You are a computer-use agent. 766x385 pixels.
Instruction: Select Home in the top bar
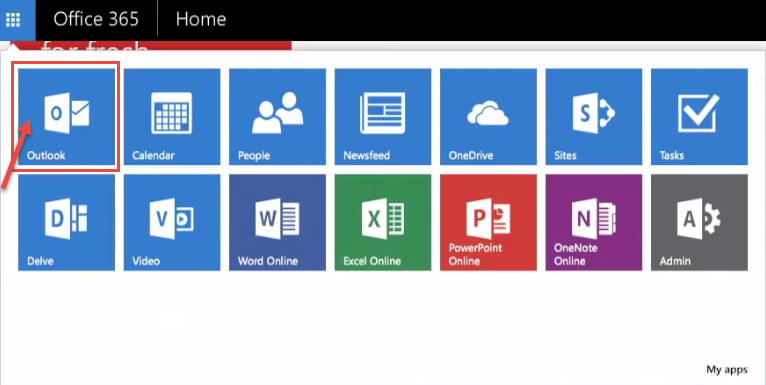coord(201,19)
